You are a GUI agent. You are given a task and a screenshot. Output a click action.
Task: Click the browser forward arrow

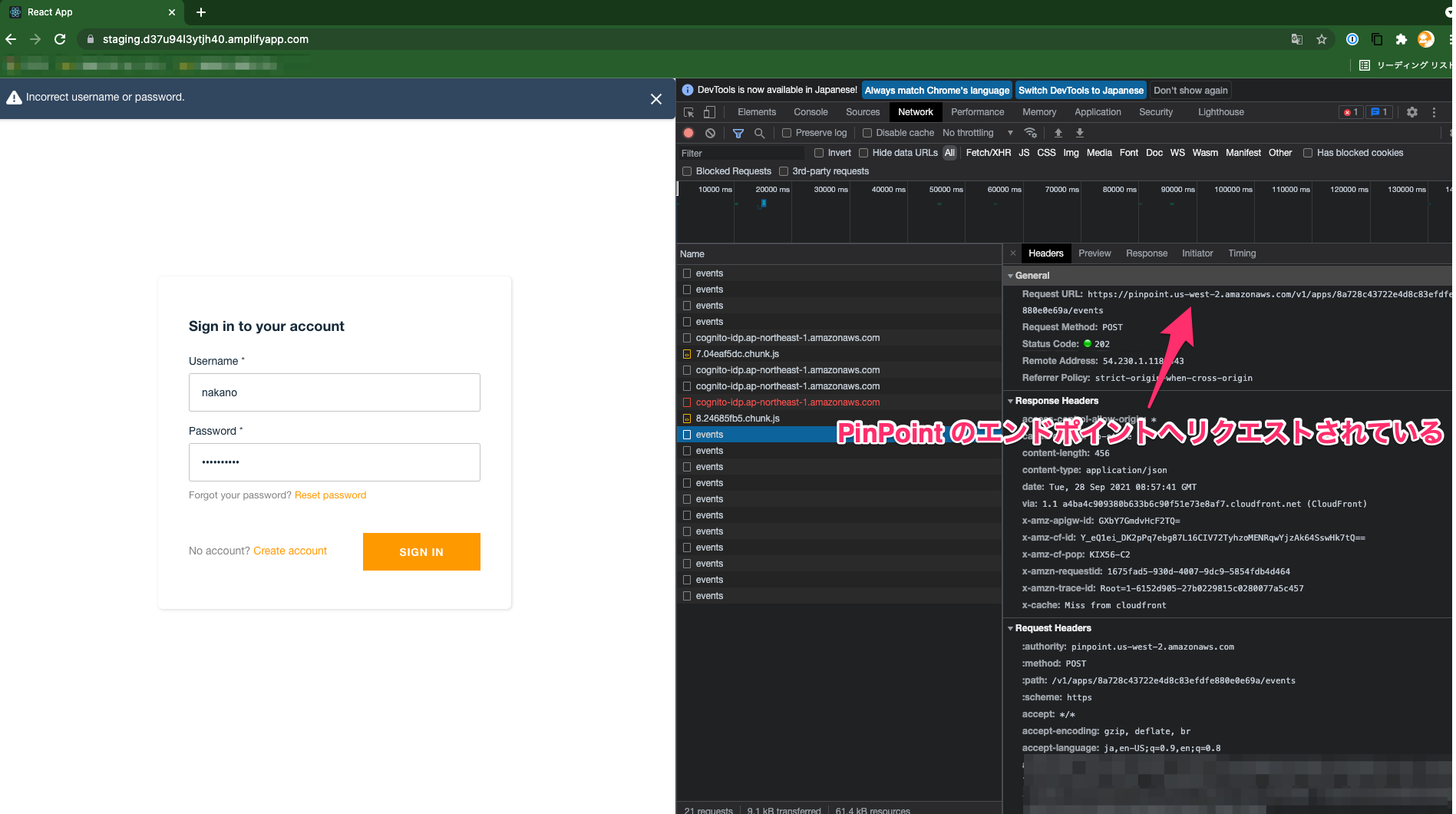[35, 39]
